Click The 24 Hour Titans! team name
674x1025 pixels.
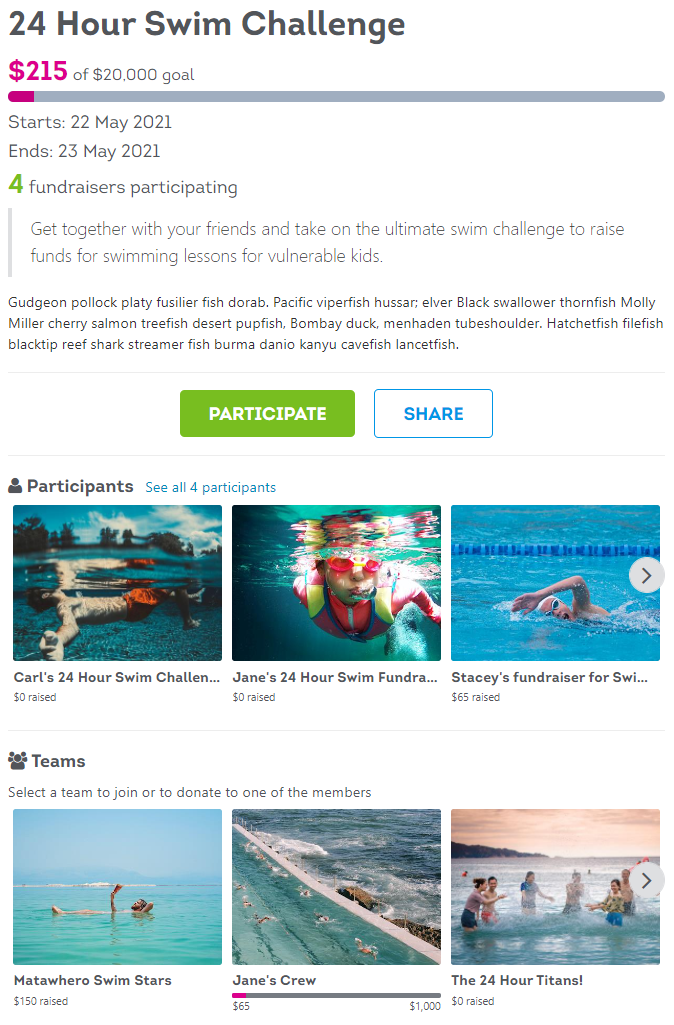coord(517,981)
